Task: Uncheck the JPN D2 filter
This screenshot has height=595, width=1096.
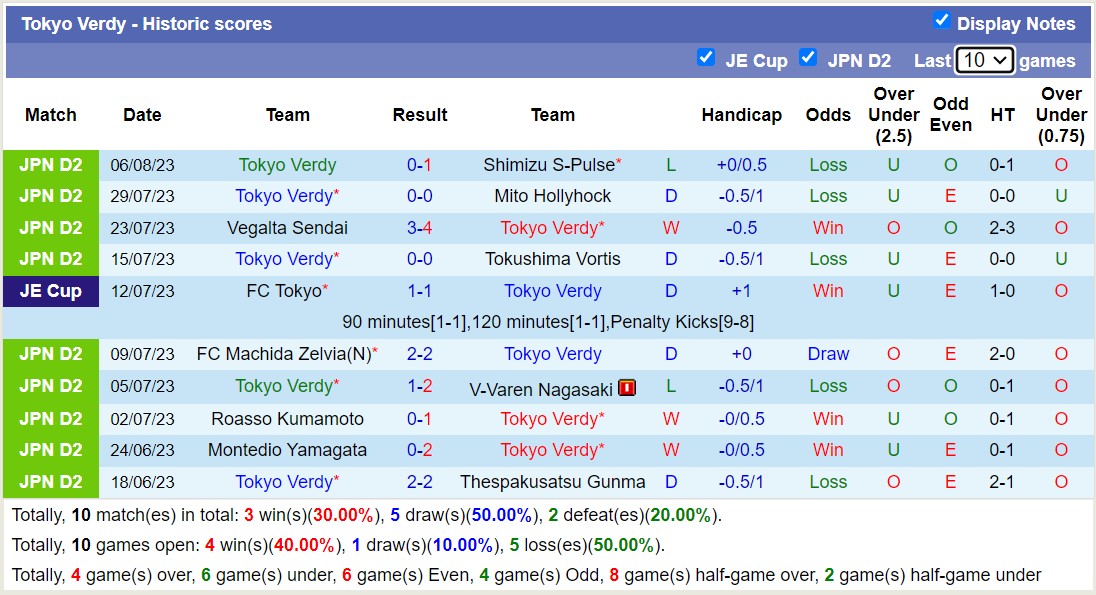Action: point(808,57)
